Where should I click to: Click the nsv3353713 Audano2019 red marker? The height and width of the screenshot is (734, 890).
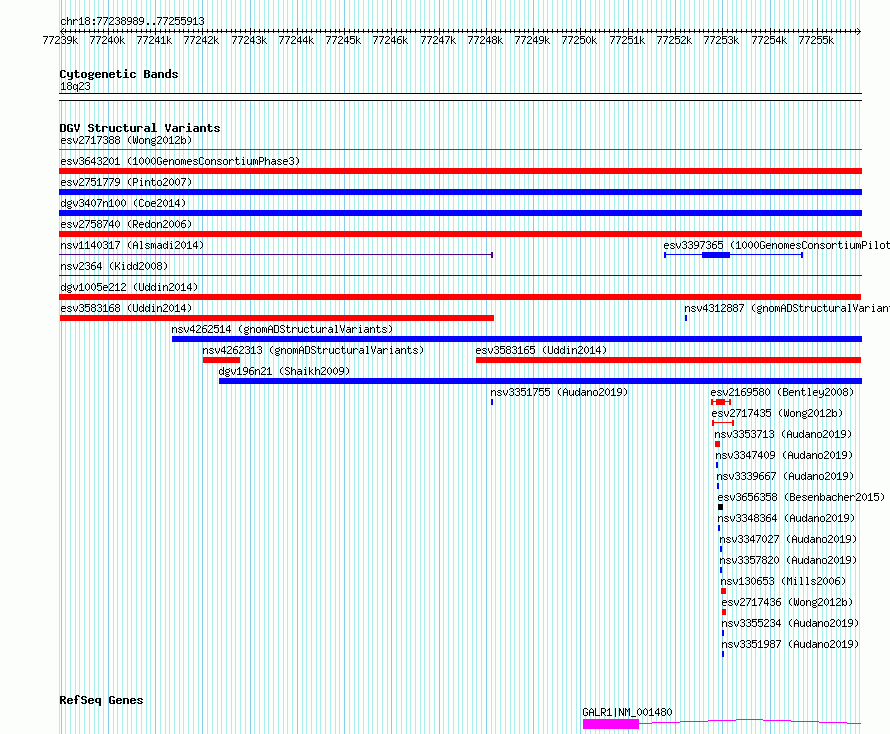717,444
